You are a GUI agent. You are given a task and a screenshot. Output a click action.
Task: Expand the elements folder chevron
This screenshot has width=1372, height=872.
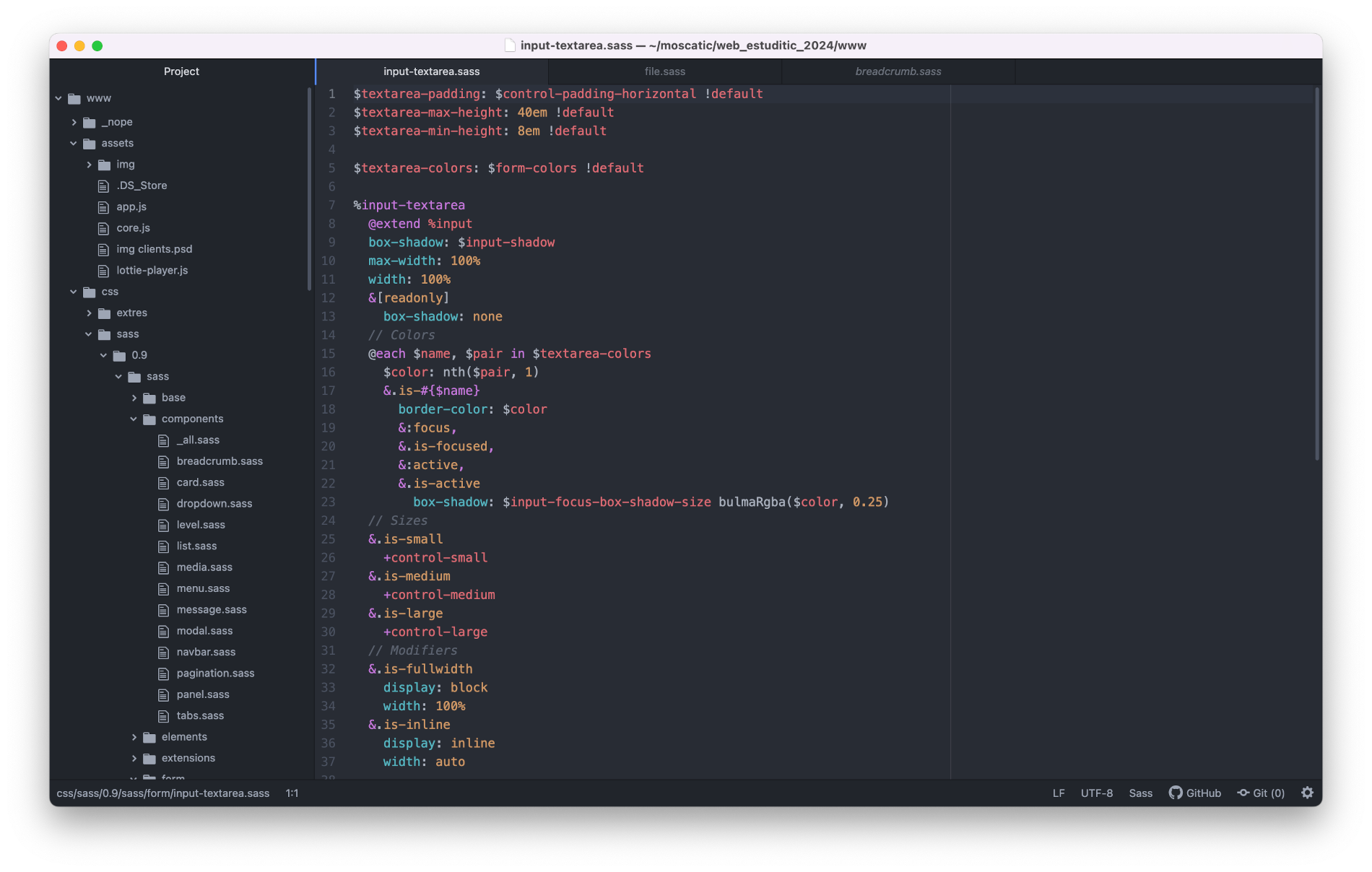tap(134, 737)
